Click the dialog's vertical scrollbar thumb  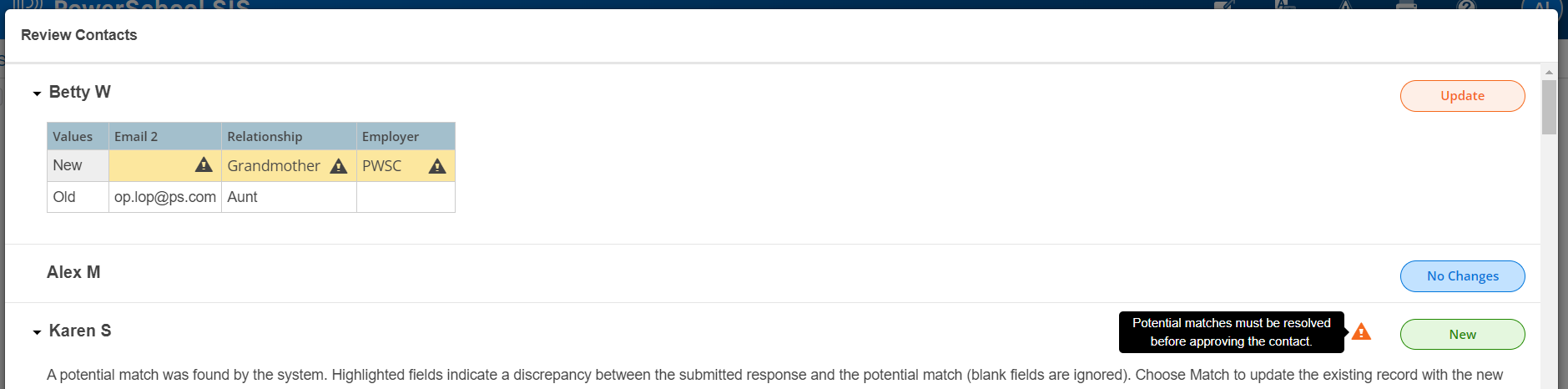[x=1549, y=107]
